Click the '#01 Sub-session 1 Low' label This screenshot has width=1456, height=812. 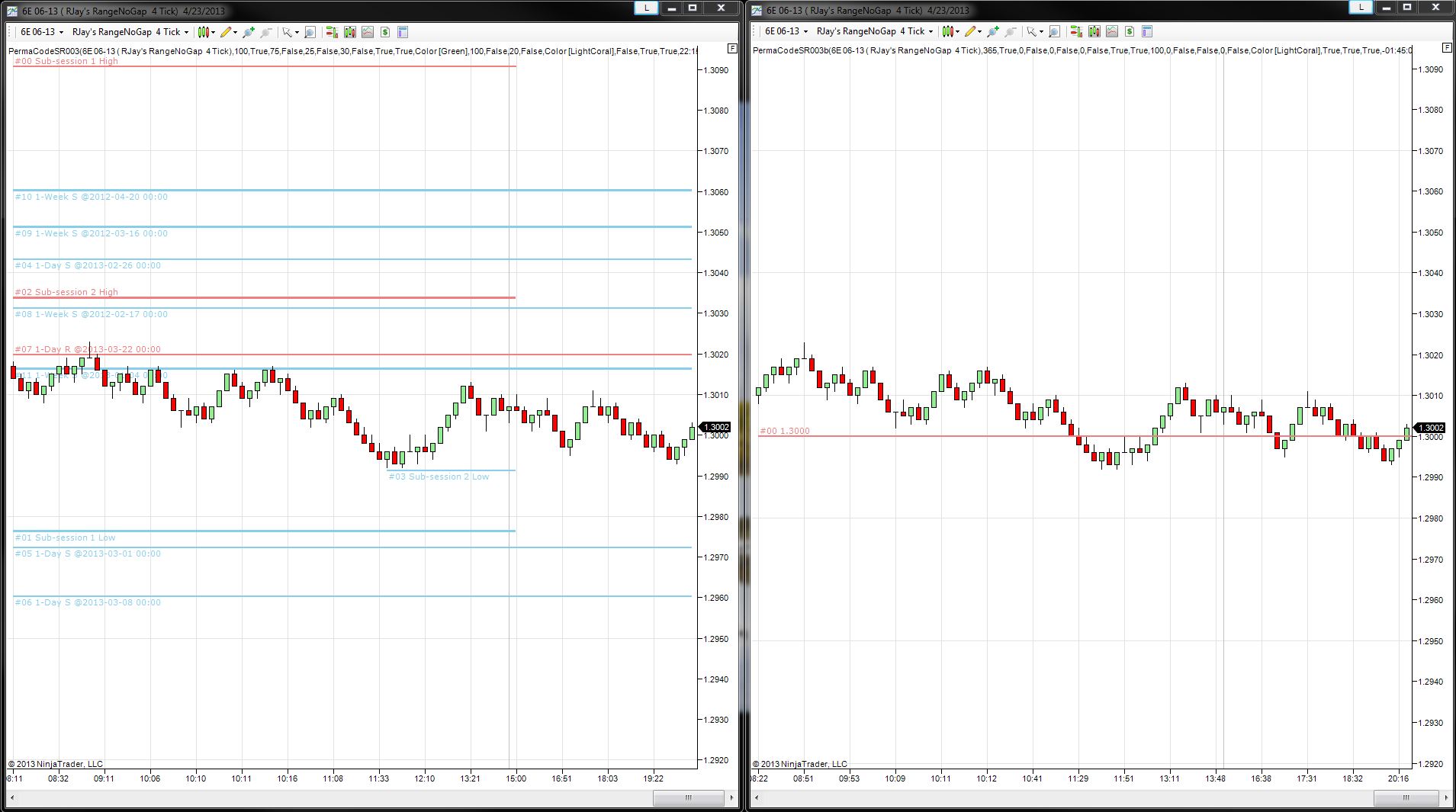click(x=66, y=538)
